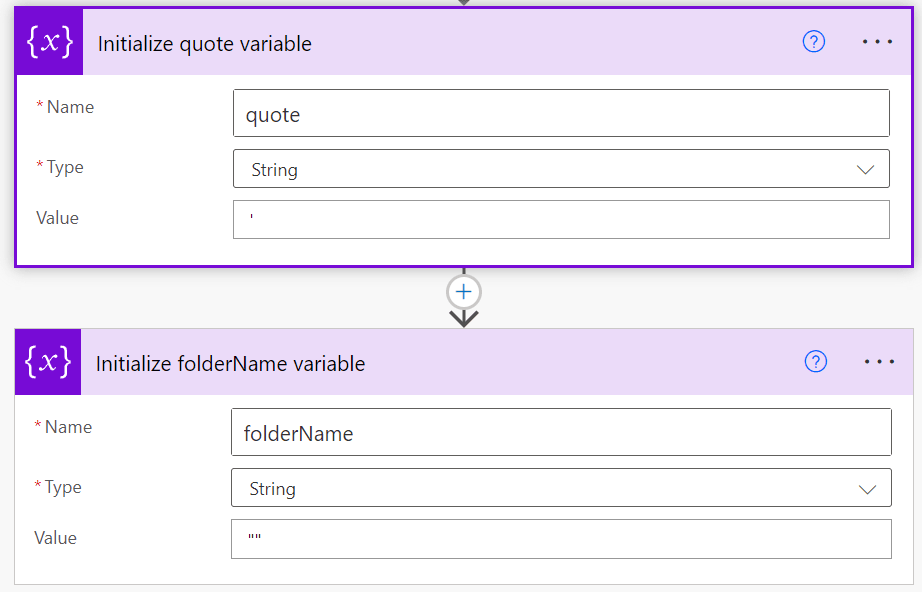Open the ellipsis menu on Initialize quote variable
This screenshot has width=922, height=592.
(x=877, y=41)
